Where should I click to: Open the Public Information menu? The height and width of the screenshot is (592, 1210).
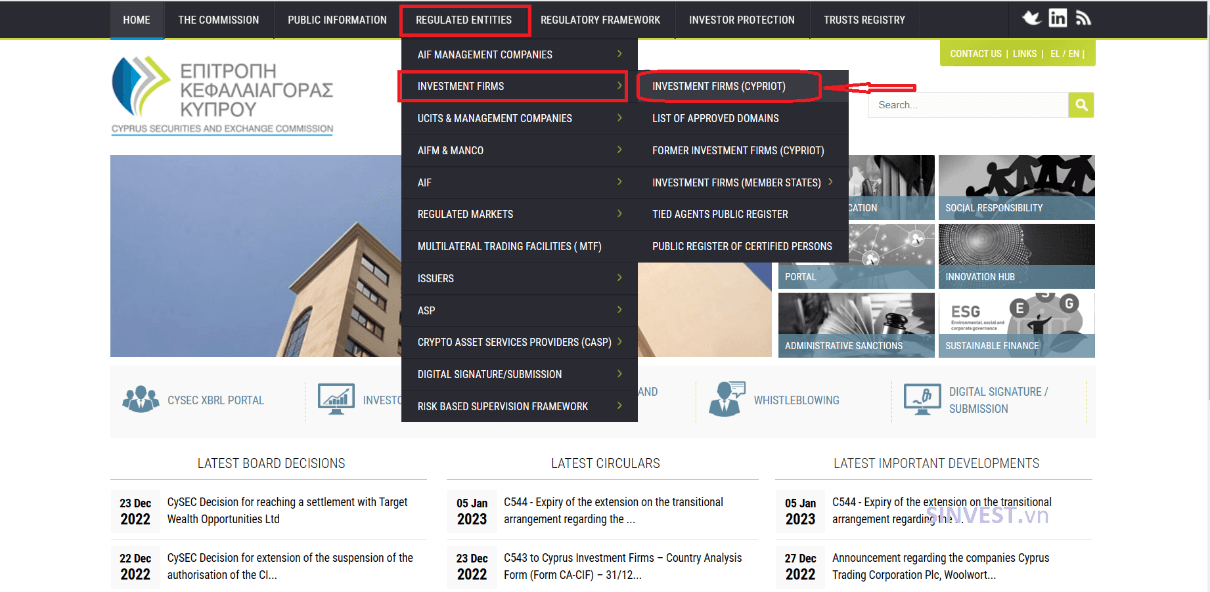[x=337, y=20]
